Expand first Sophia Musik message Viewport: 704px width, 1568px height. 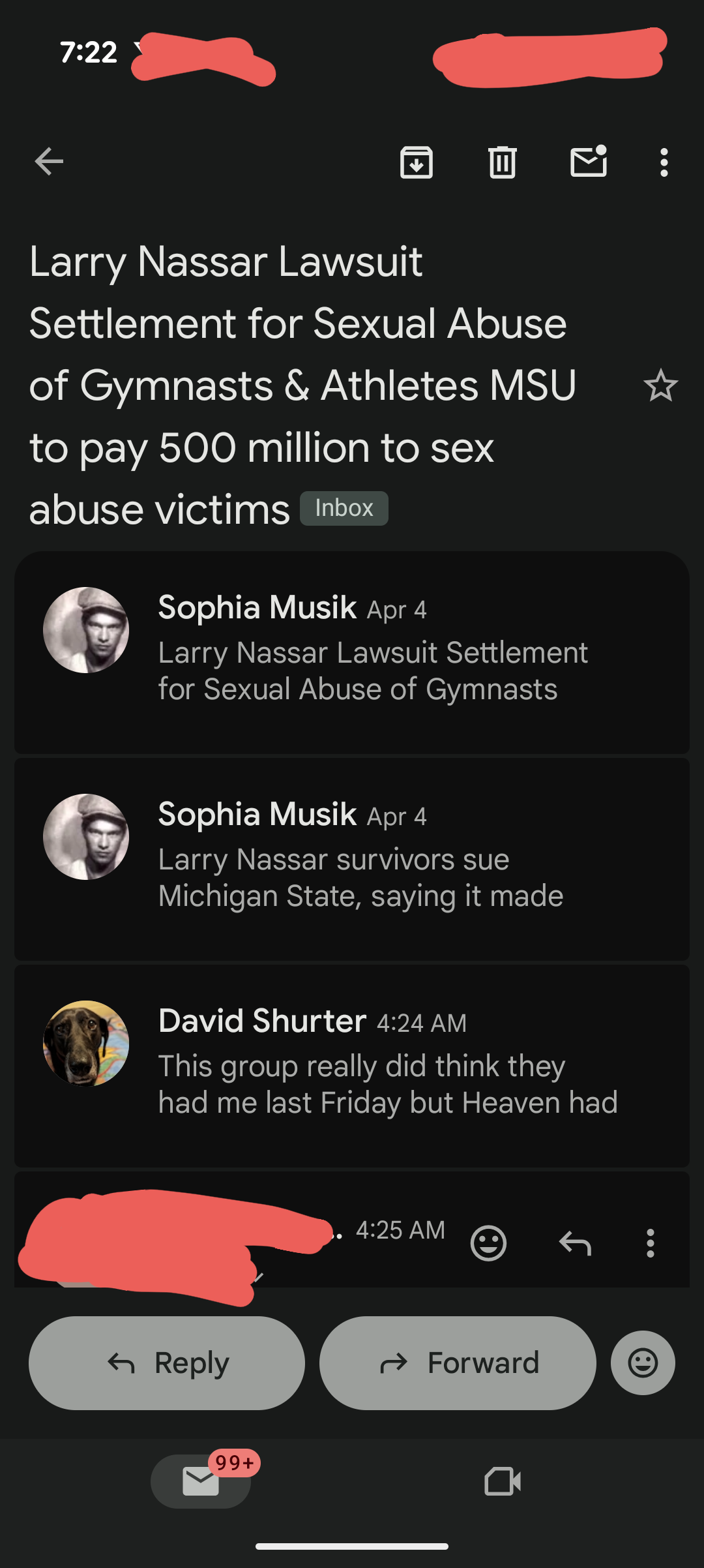[391, 652]
